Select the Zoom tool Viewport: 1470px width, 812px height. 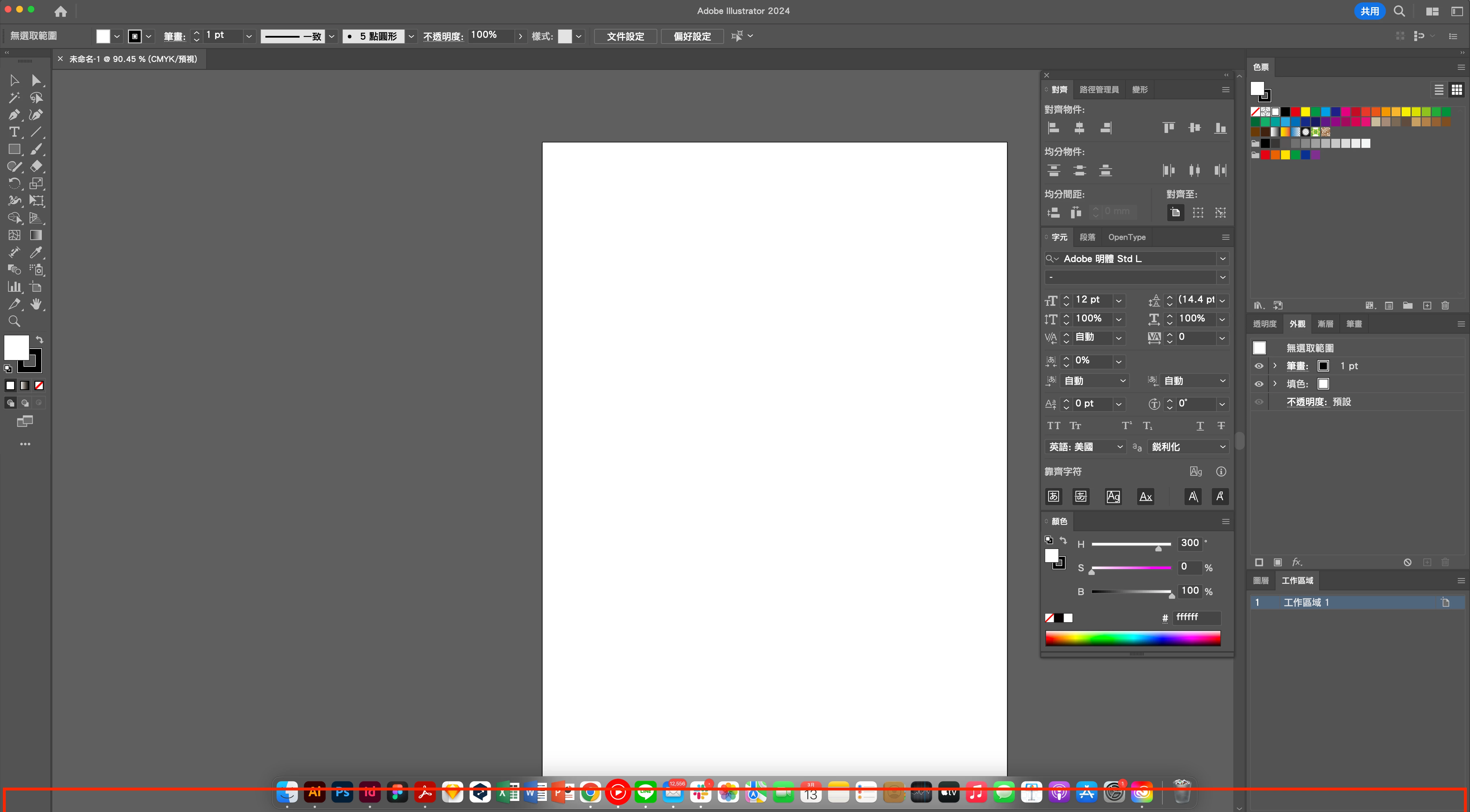(x=14, y=321)
